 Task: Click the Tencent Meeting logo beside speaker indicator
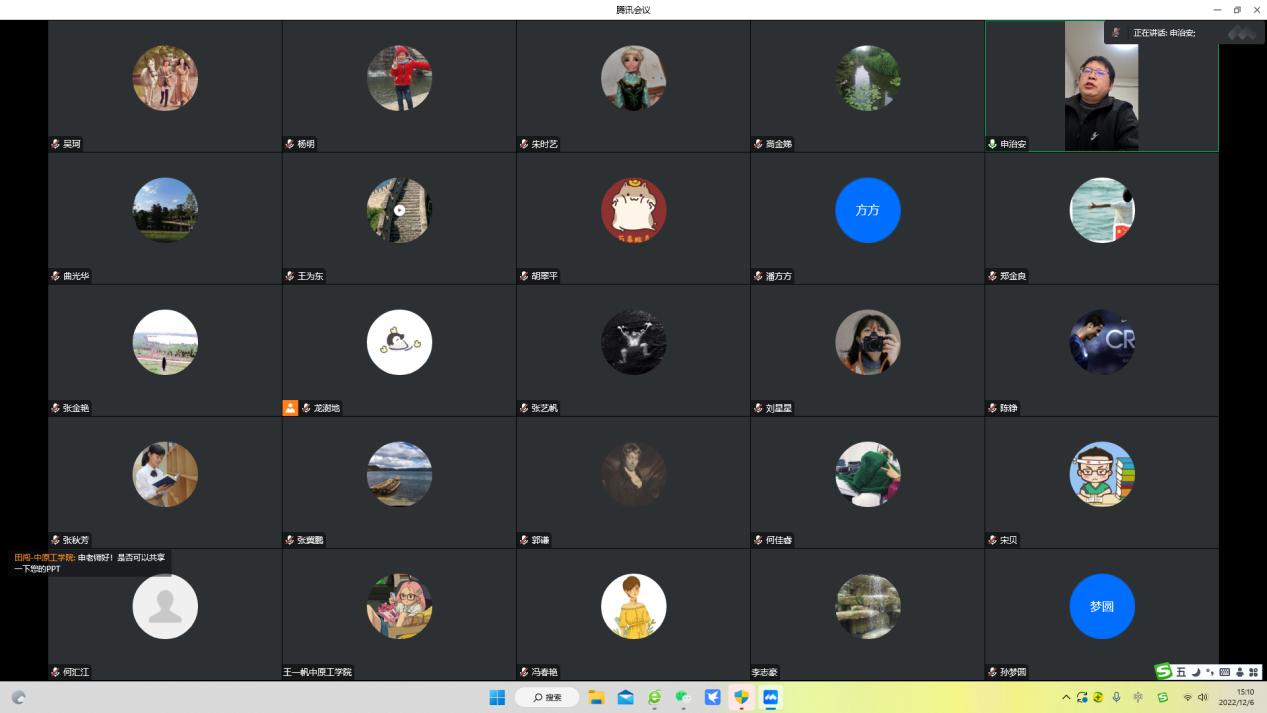pyautogui.click(x=1241, y=33)
